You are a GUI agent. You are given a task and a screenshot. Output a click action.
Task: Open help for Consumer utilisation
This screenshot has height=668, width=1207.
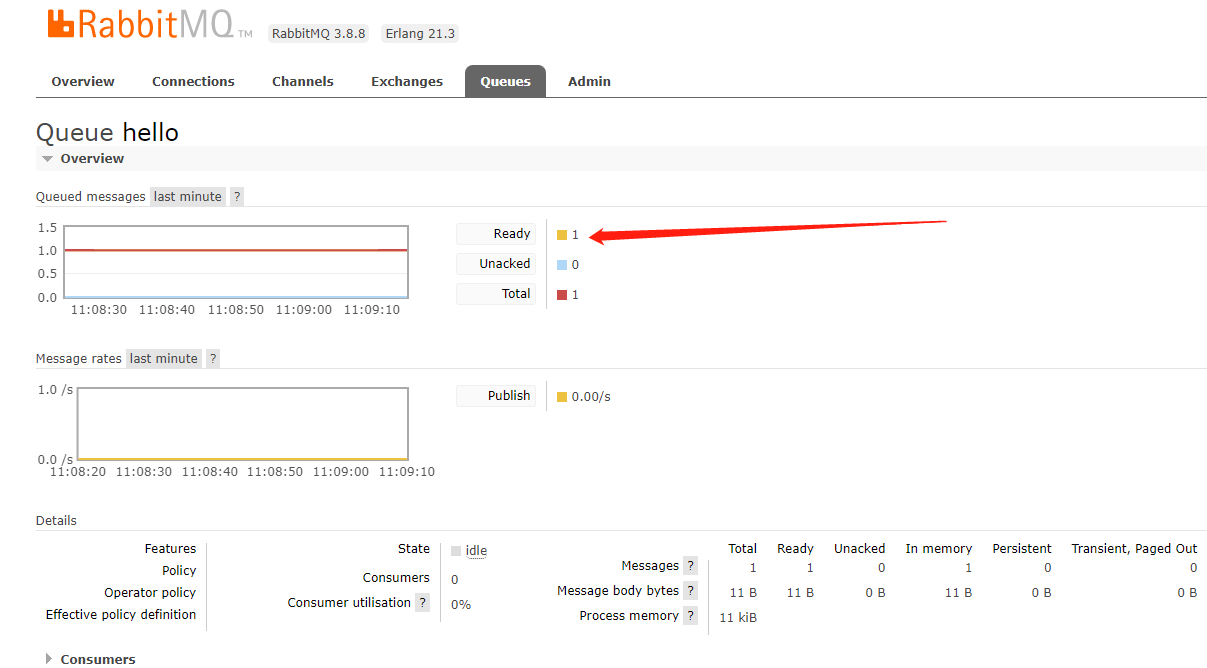click(423, 602)
